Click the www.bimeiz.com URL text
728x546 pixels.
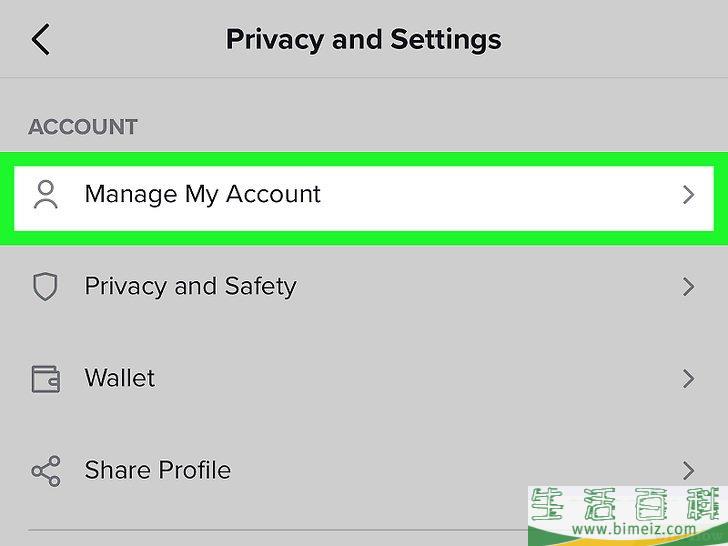(634, 529)
